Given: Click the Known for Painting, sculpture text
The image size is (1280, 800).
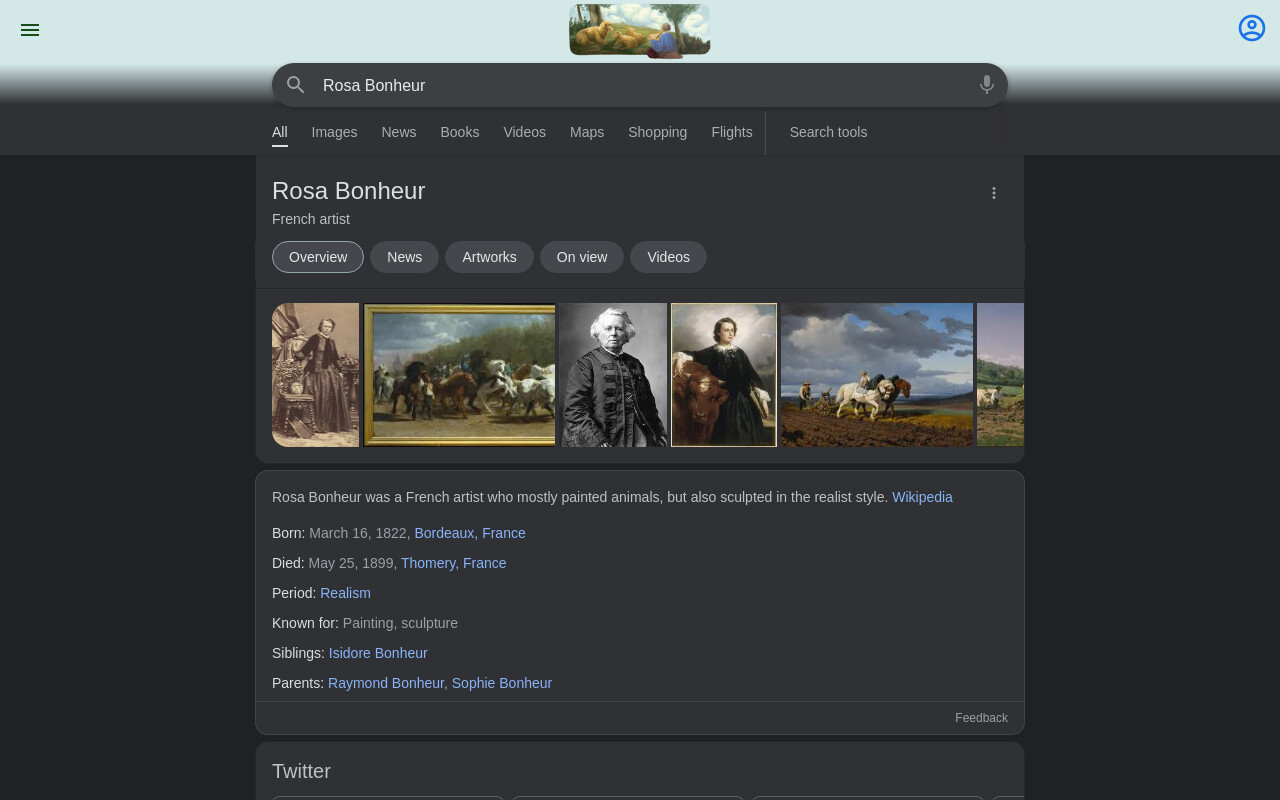Looking at the screenshot, I should [x=400, y=623].
